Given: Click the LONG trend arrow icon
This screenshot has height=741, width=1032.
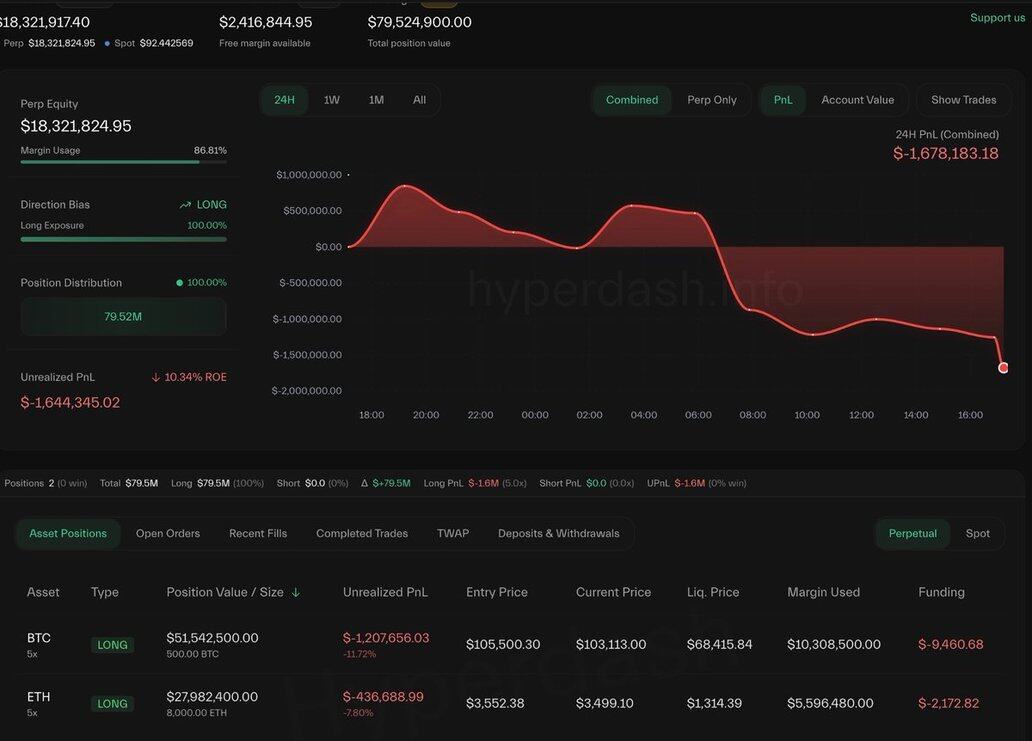Looking at the screenshot, I should coord(185,205).
